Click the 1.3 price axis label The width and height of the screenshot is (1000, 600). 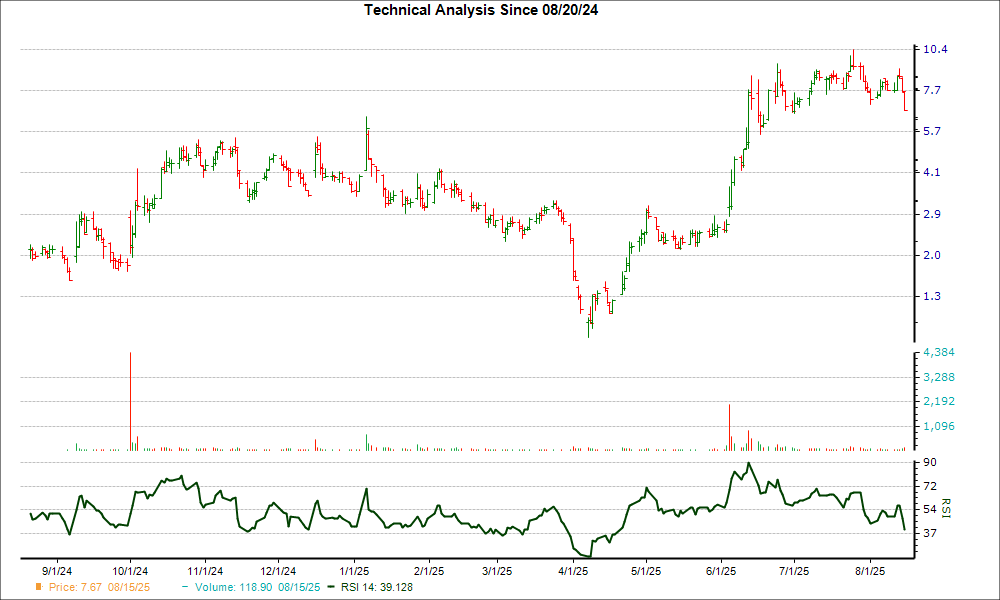[932, 296]
